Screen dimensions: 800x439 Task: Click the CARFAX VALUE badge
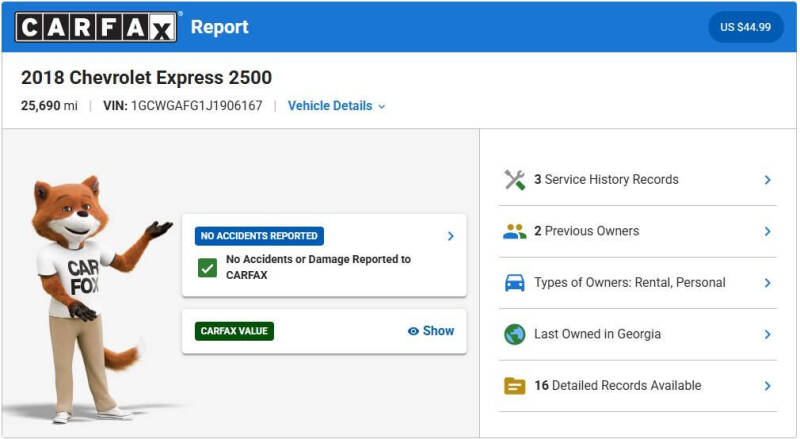pyautogui.click(x=234, y=331)
